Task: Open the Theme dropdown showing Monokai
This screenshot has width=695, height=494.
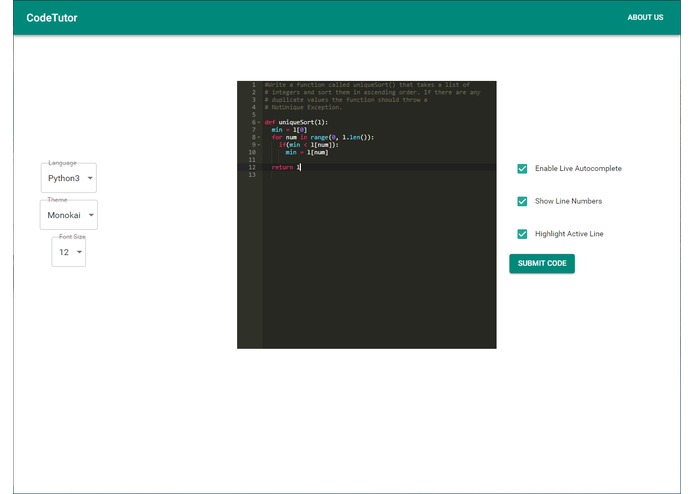Action: pos(69,215)
